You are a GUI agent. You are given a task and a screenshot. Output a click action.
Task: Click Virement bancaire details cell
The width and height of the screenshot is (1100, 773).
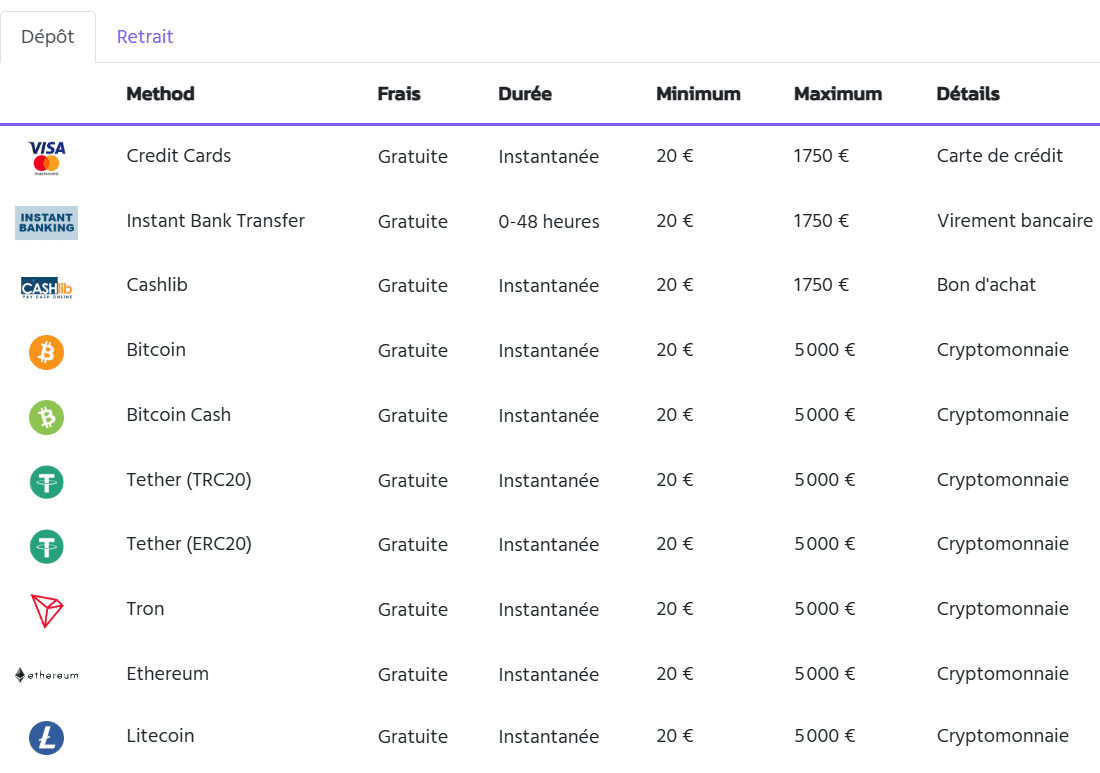1014,221
